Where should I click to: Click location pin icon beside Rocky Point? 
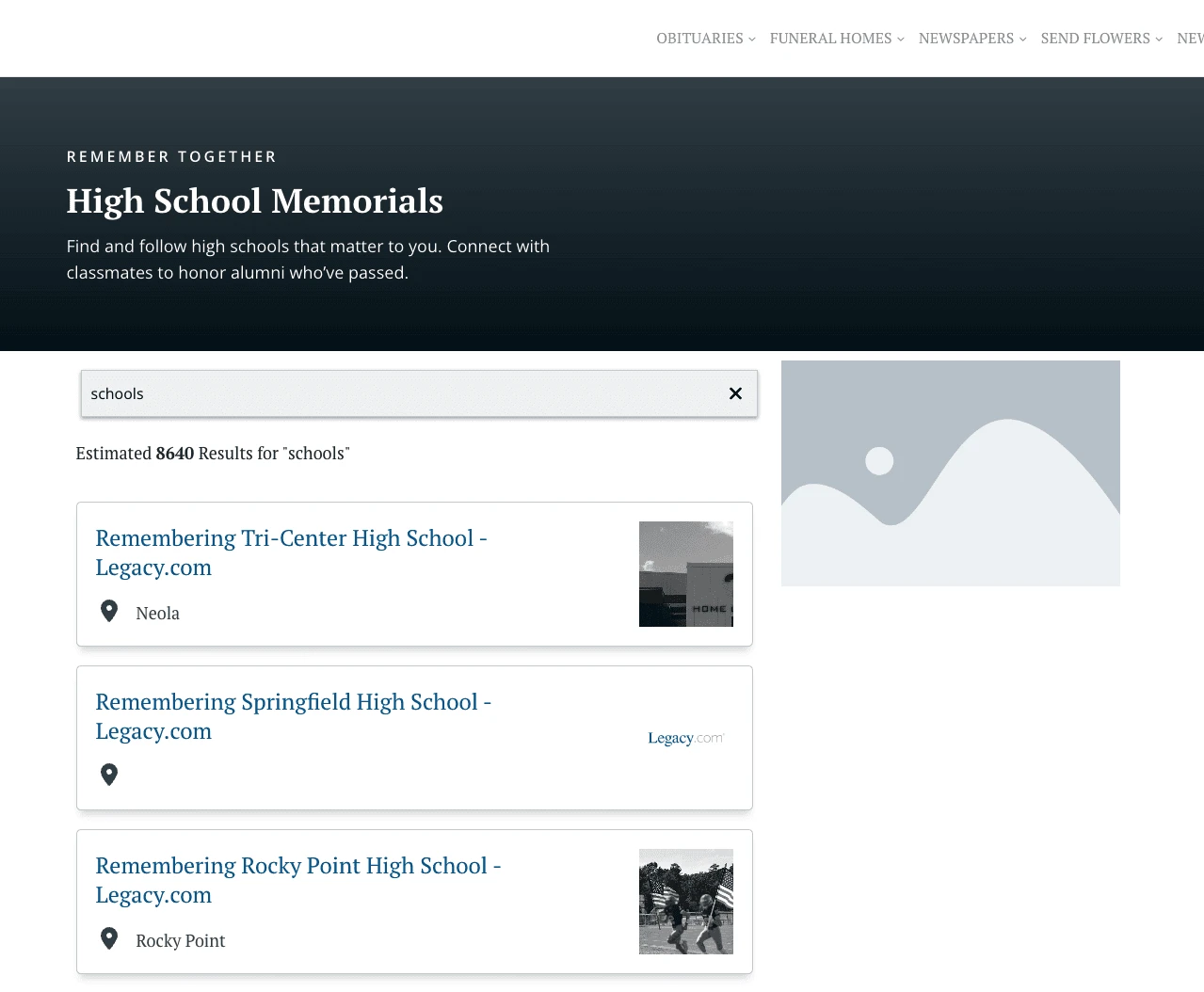tap(109, 939)
